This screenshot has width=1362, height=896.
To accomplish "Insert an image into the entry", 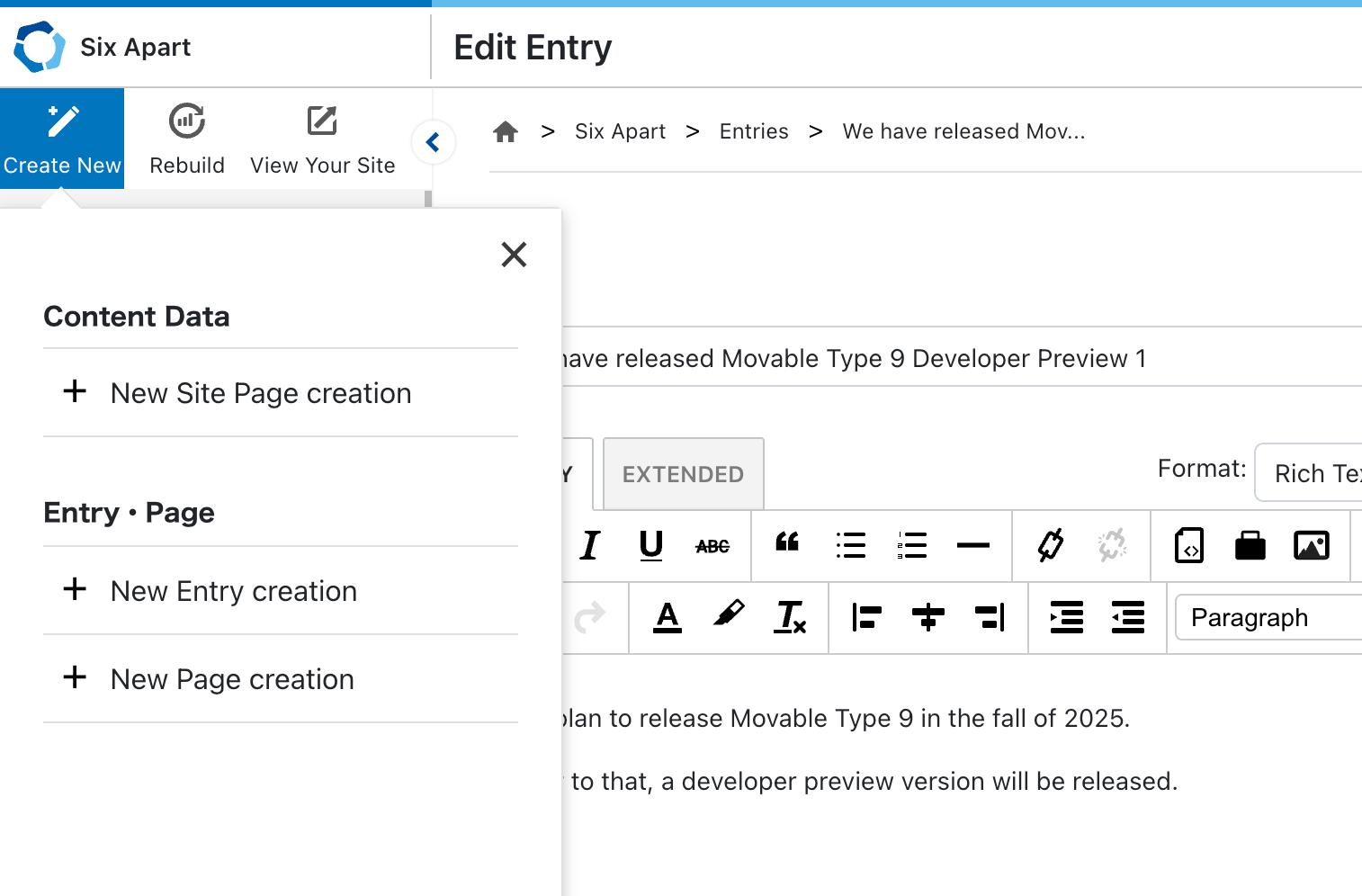I will coord(1311,545).
